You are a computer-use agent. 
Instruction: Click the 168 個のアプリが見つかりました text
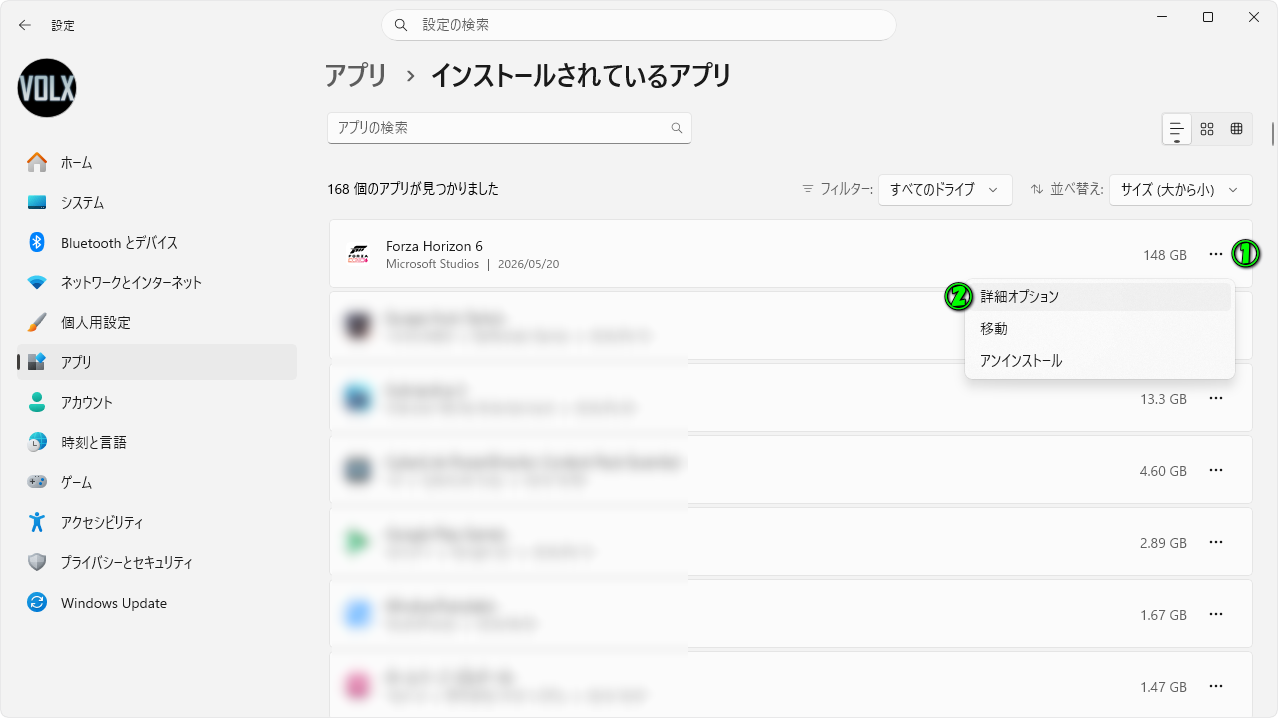413,189
